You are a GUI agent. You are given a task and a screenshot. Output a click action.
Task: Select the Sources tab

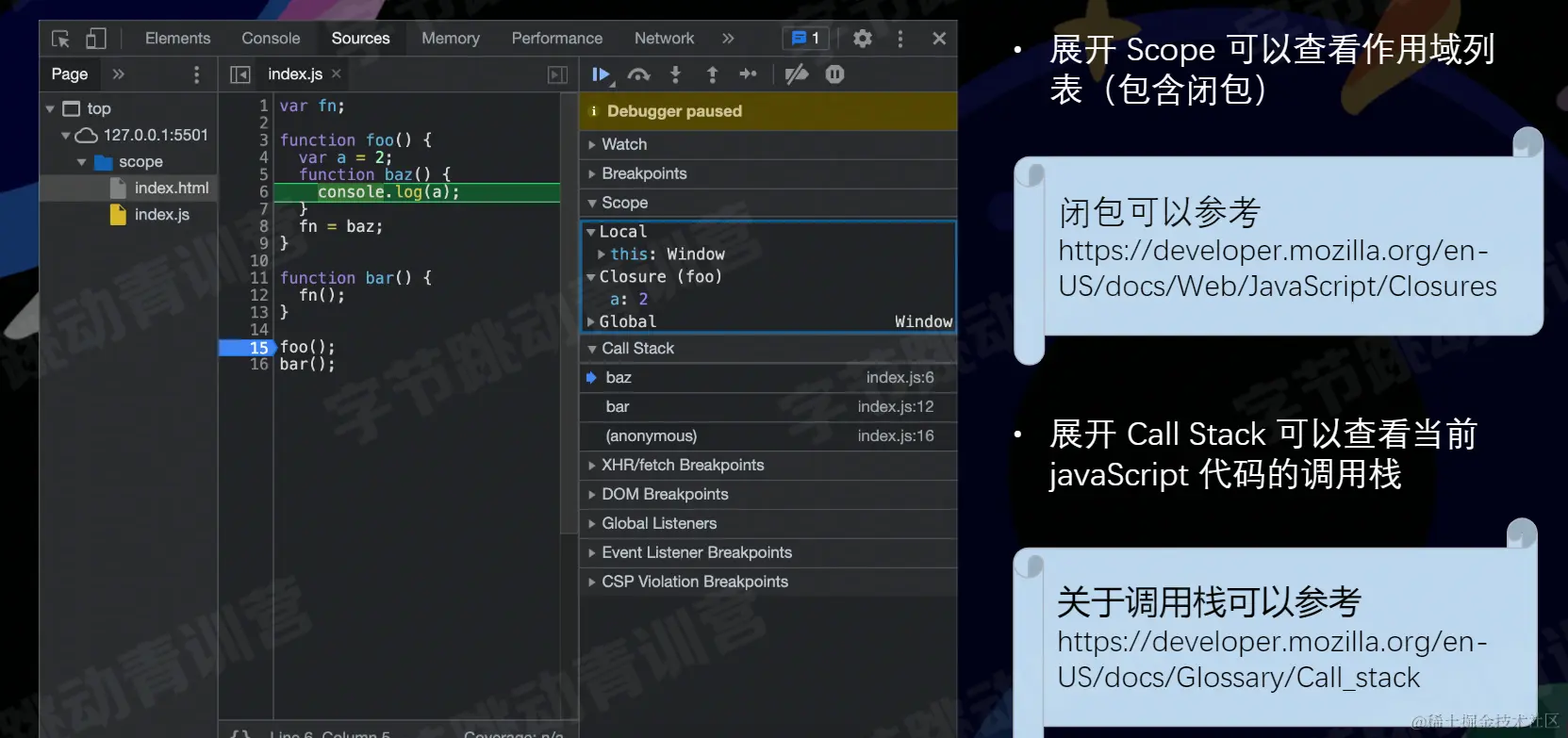point(360,39)
